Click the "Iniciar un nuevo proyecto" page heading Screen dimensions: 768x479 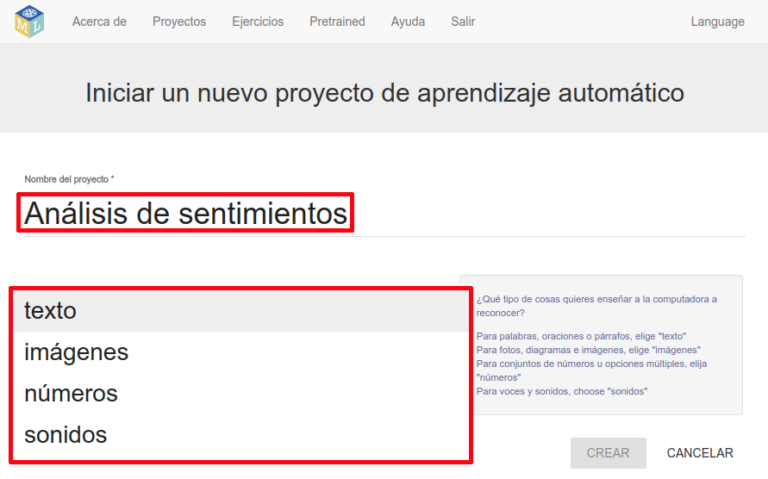click(x=384, y=93)
